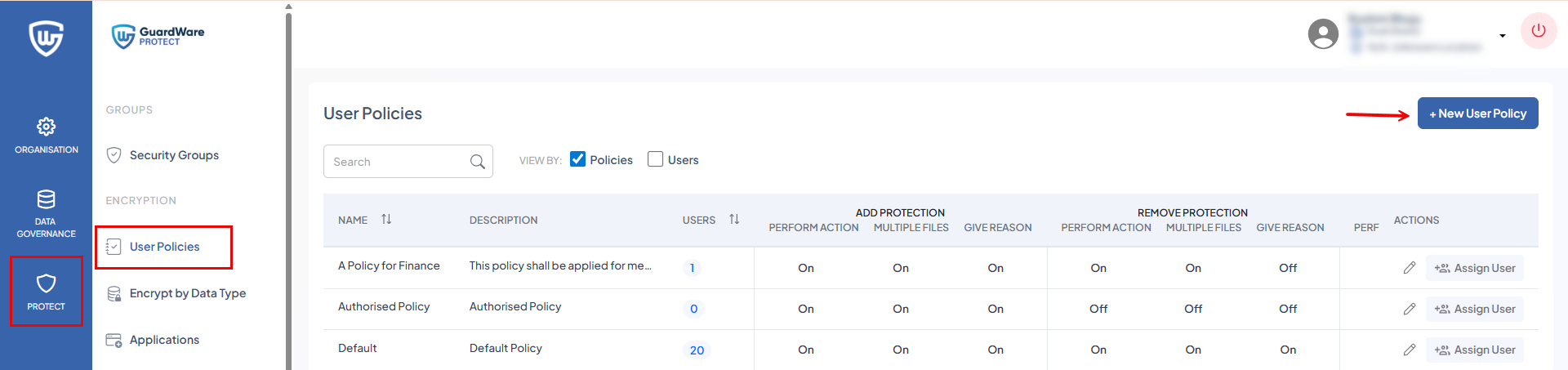This screenshot has width=1568, height=370.
Task: Click GuardWare shield logo in blue sidebar
Action: click(x=46, y=38)
